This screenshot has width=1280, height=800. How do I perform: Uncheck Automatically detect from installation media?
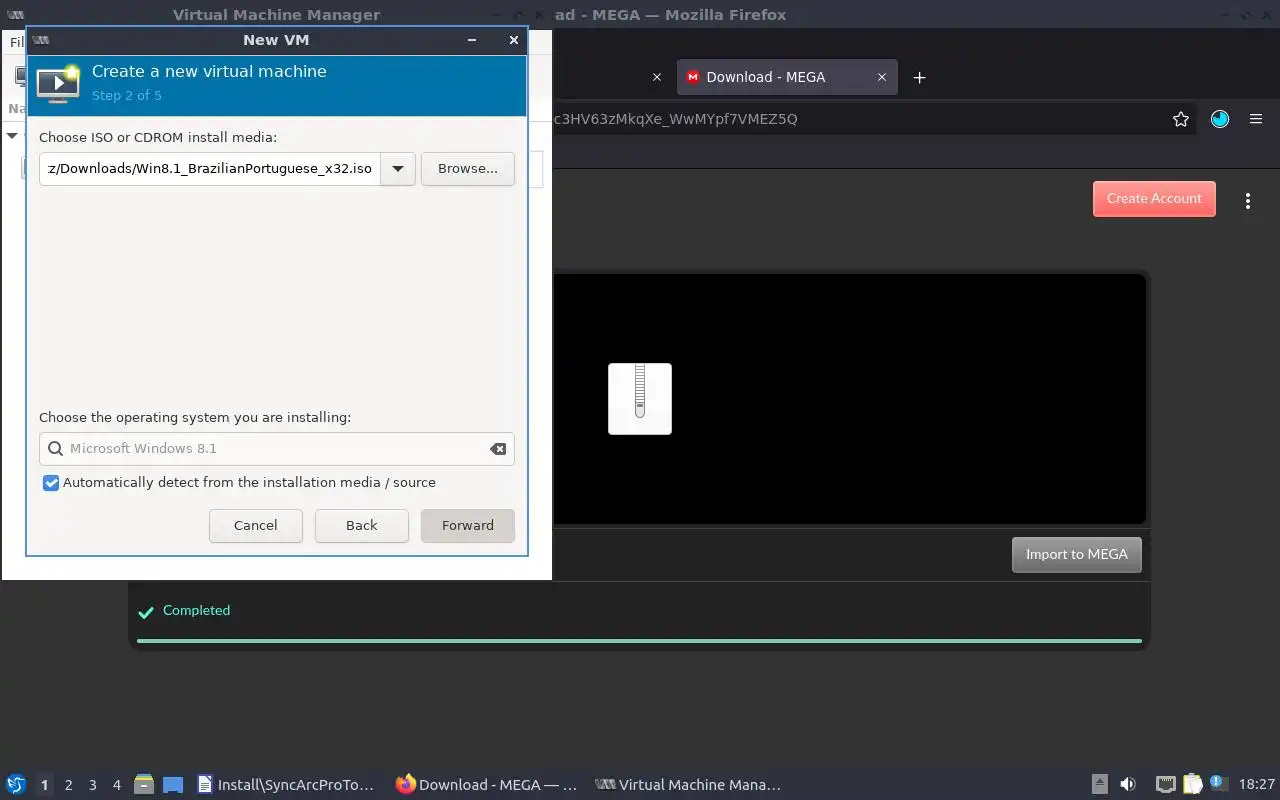[x=51, y=483]
